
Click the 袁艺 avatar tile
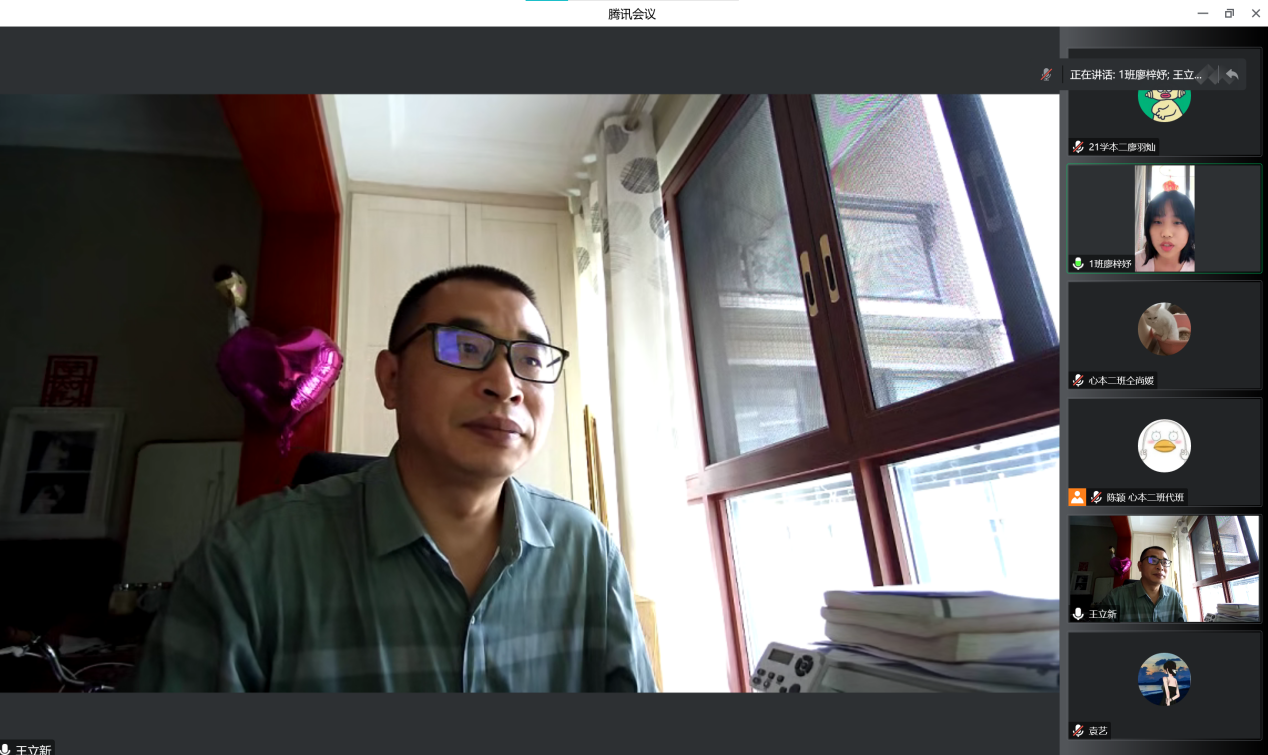coord(1164,679)
